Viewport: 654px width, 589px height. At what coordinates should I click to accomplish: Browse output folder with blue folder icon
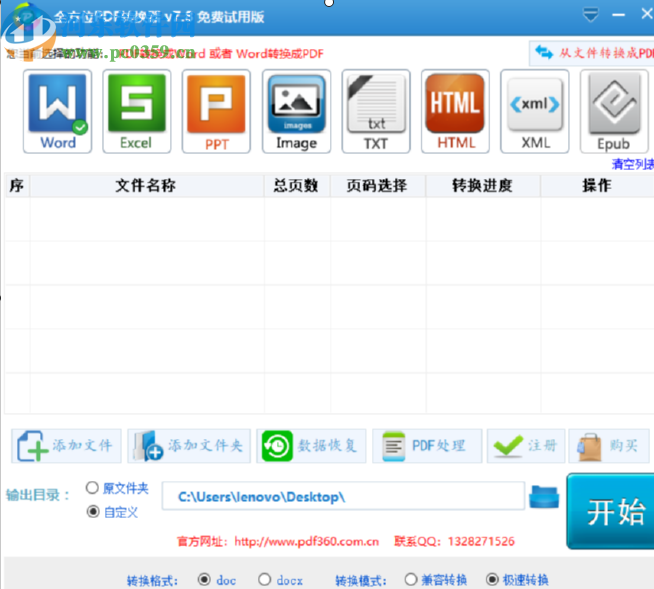[544, 497]
